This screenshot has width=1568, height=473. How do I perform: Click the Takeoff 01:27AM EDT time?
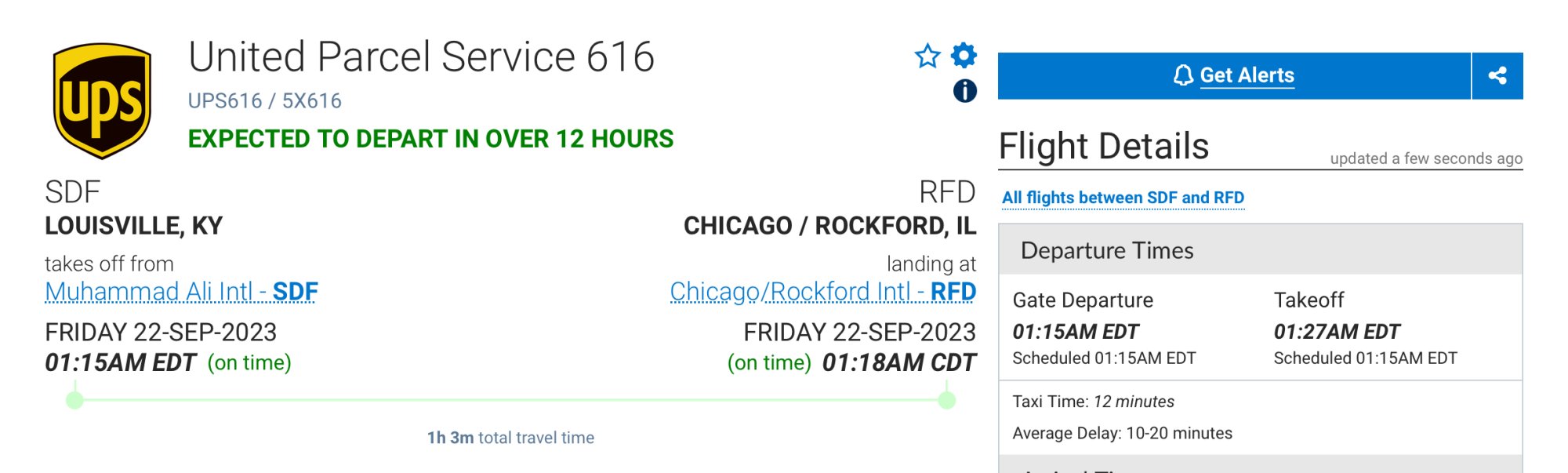point(1336,332)
